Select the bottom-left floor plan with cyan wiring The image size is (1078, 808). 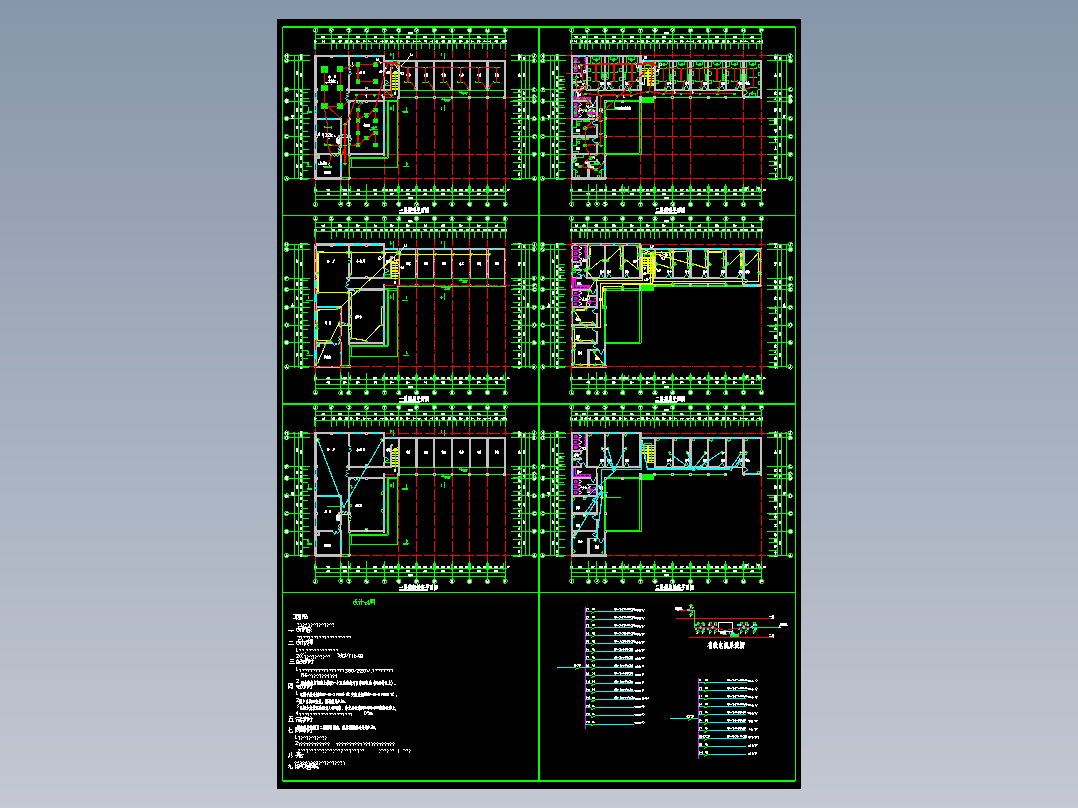(x=410, y=499)
